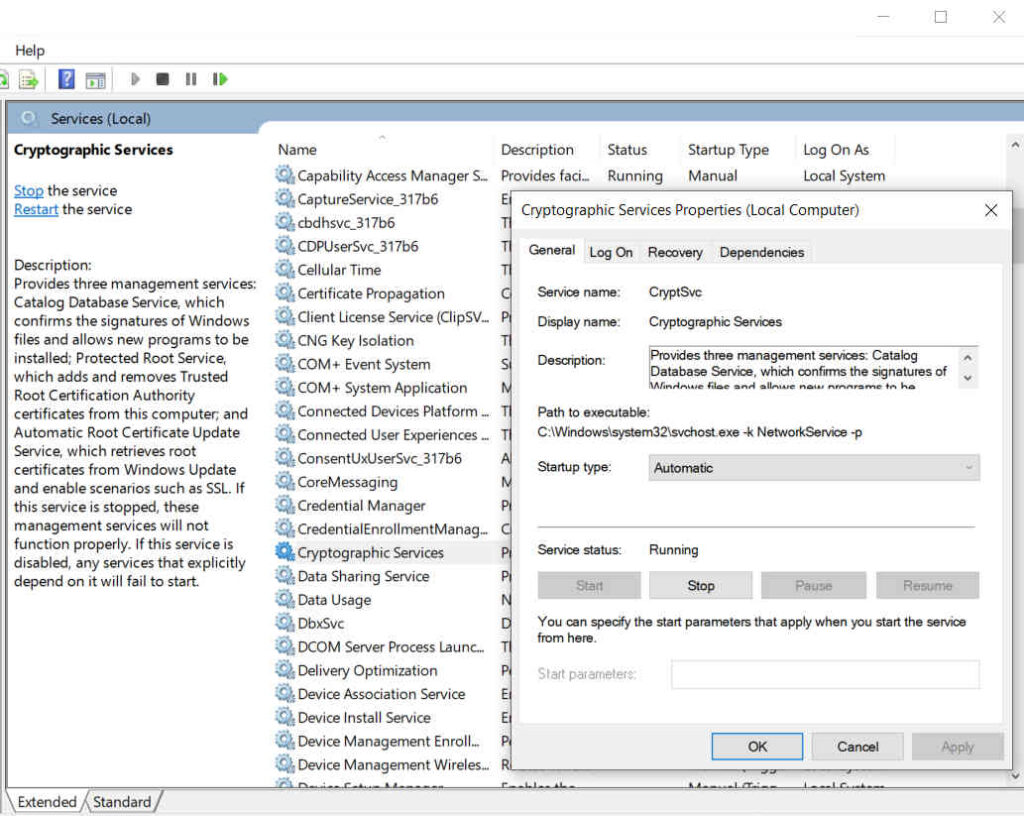Select Device Management Enrollment row
Viewport: 1024px width, 816px height.
pos(389,740)
